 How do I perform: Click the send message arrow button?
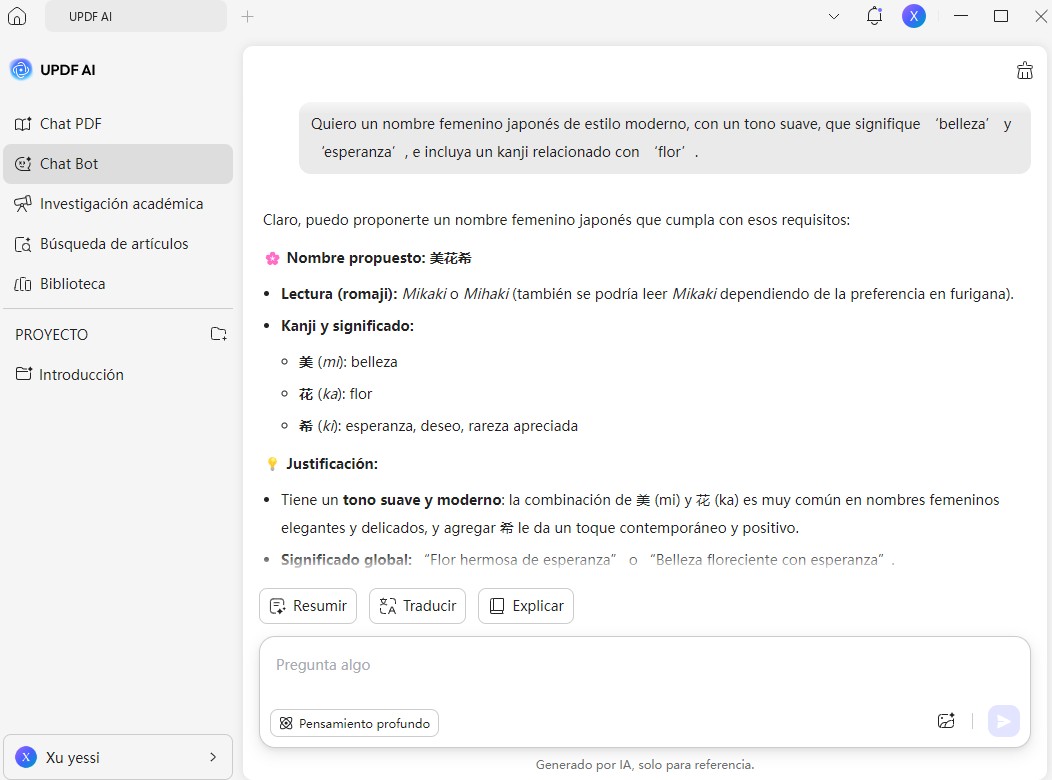pyautogui.click(x=1003, y=721)
